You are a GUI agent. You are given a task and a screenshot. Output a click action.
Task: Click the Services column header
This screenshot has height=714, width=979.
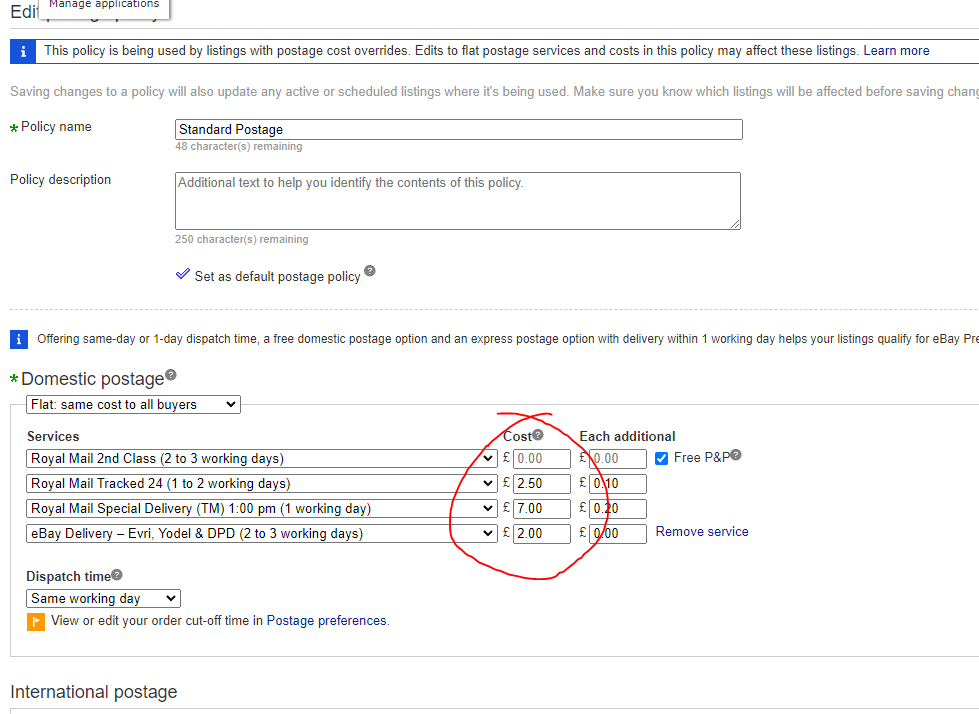[53, 436]
